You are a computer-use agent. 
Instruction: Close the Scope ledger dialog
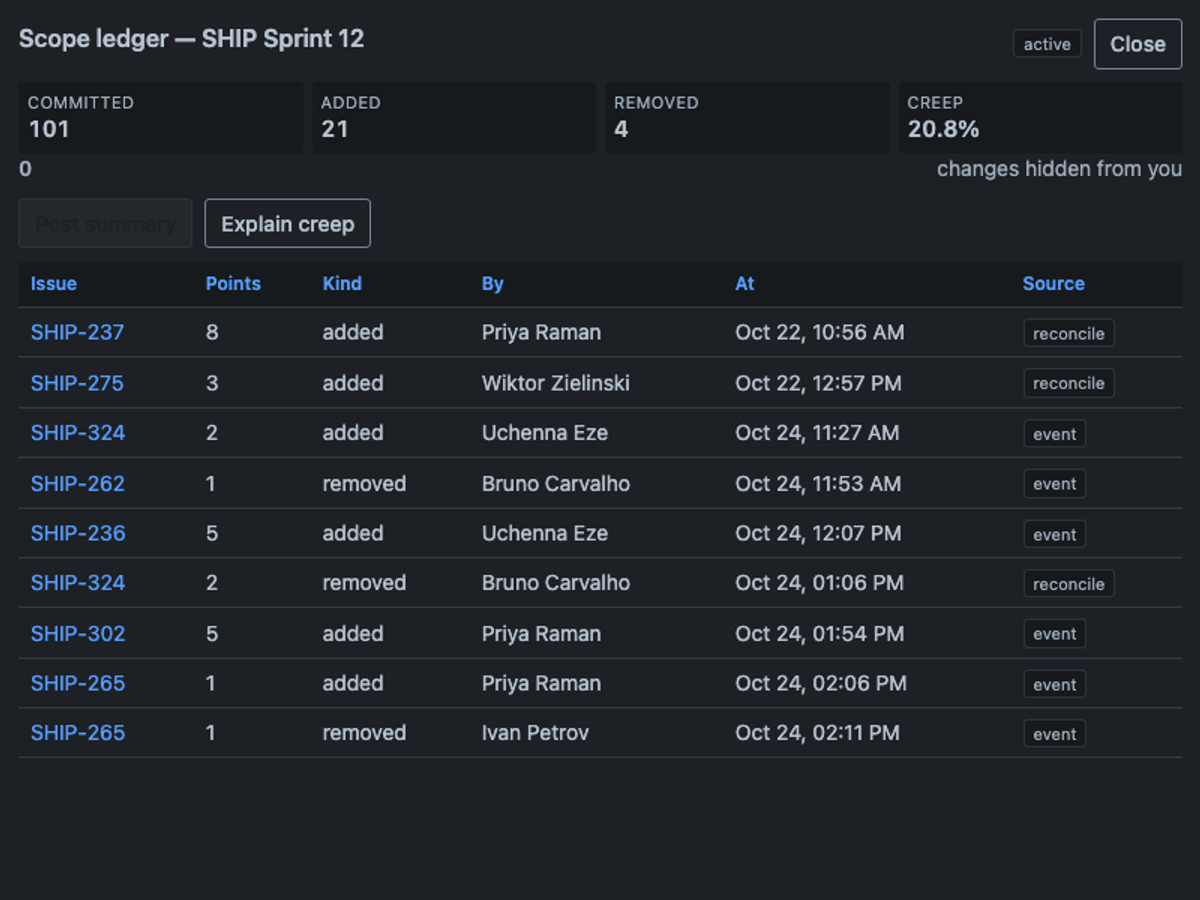[x=1138, y=44]
